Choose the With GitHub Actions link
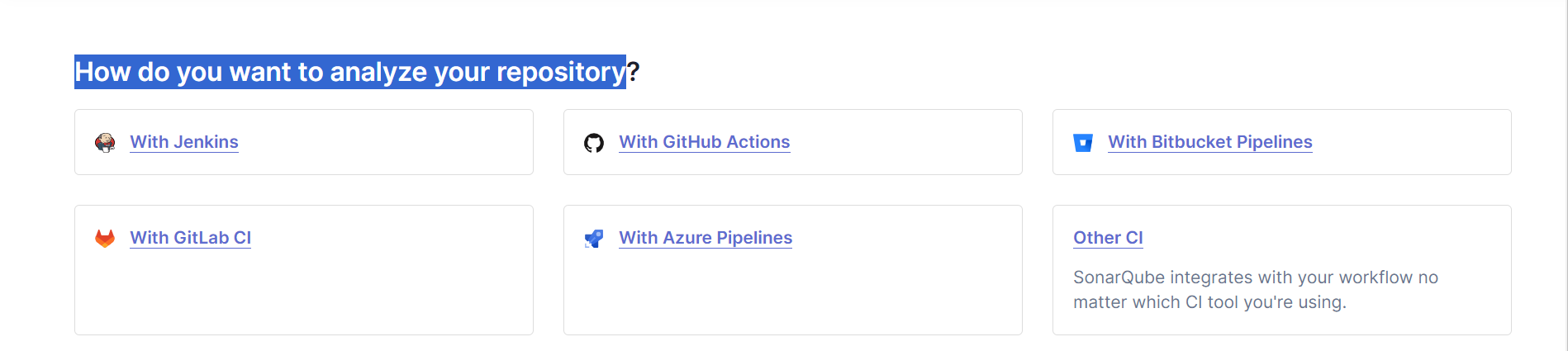 [705, 142]
